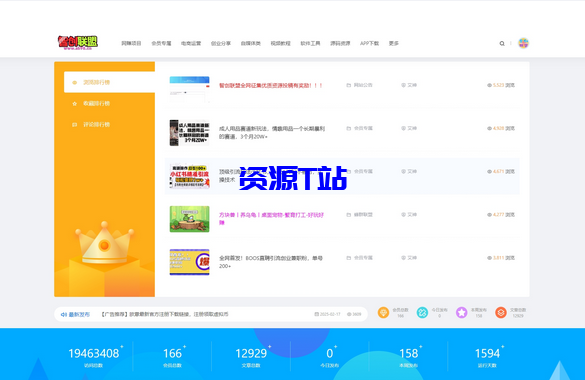Open the yellow BOOS post thumbnail

(x=190, y=262)
